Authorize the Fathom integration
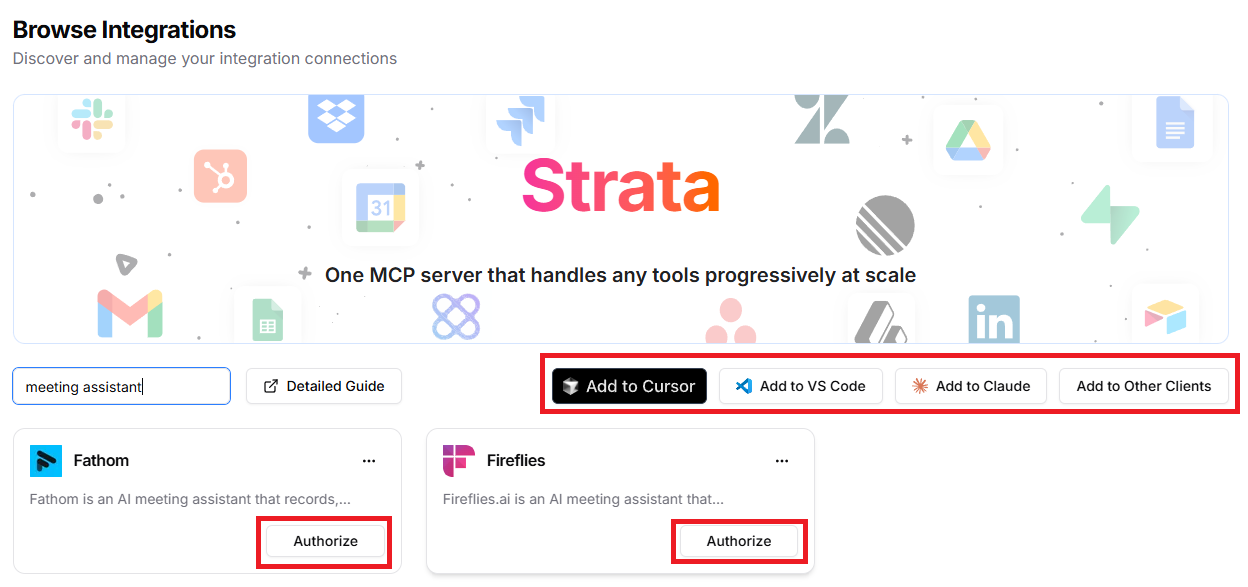Screen dimensions: 1248x587 pyautogui.click(x=325, y=541)
